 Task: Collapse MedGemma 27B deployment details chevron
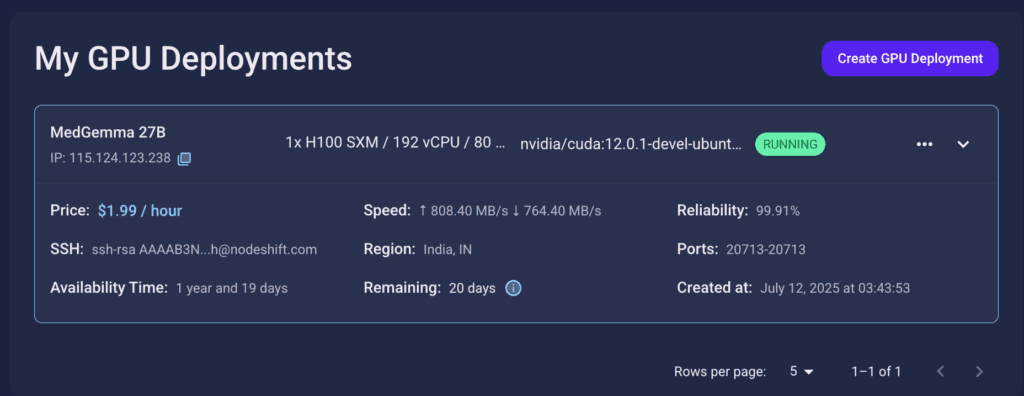963,144
